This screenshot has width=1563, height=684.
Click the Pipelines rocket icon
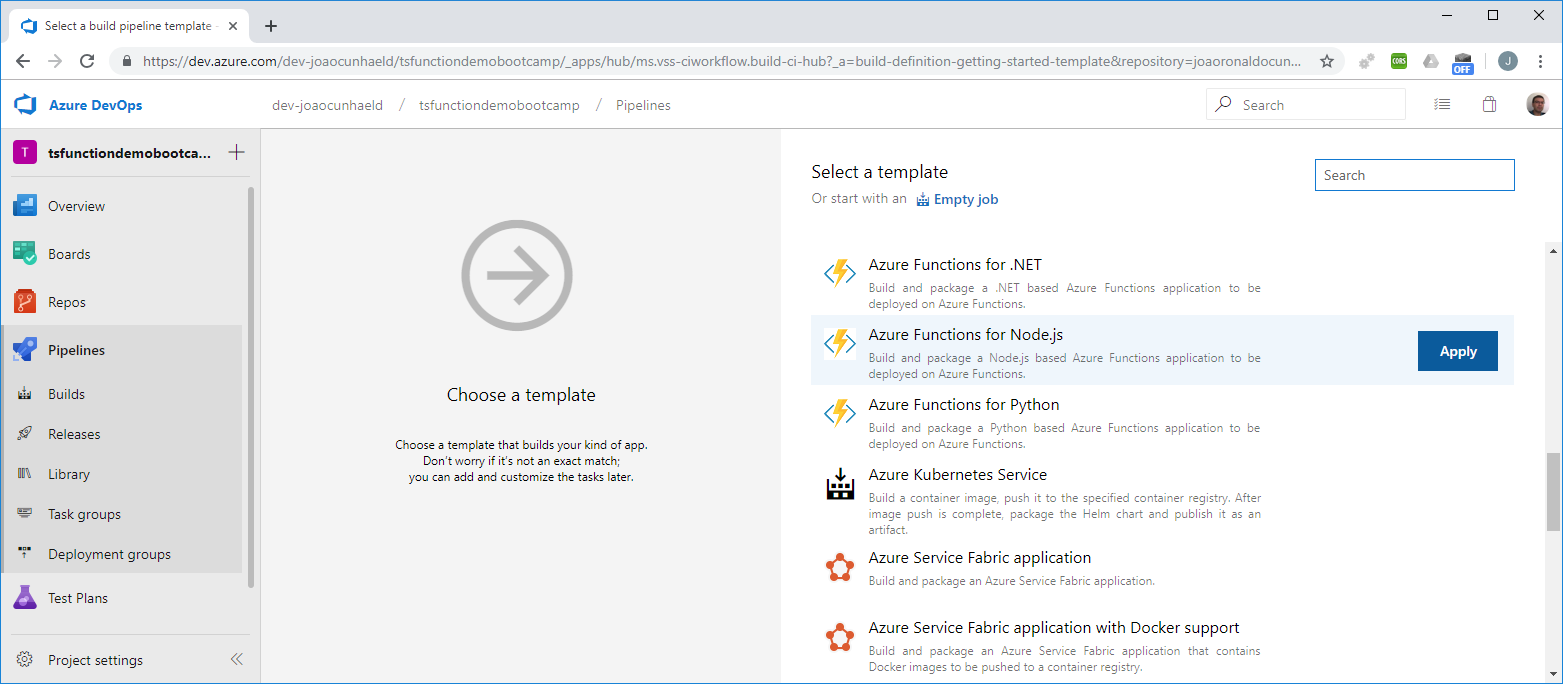click(25, 350)
